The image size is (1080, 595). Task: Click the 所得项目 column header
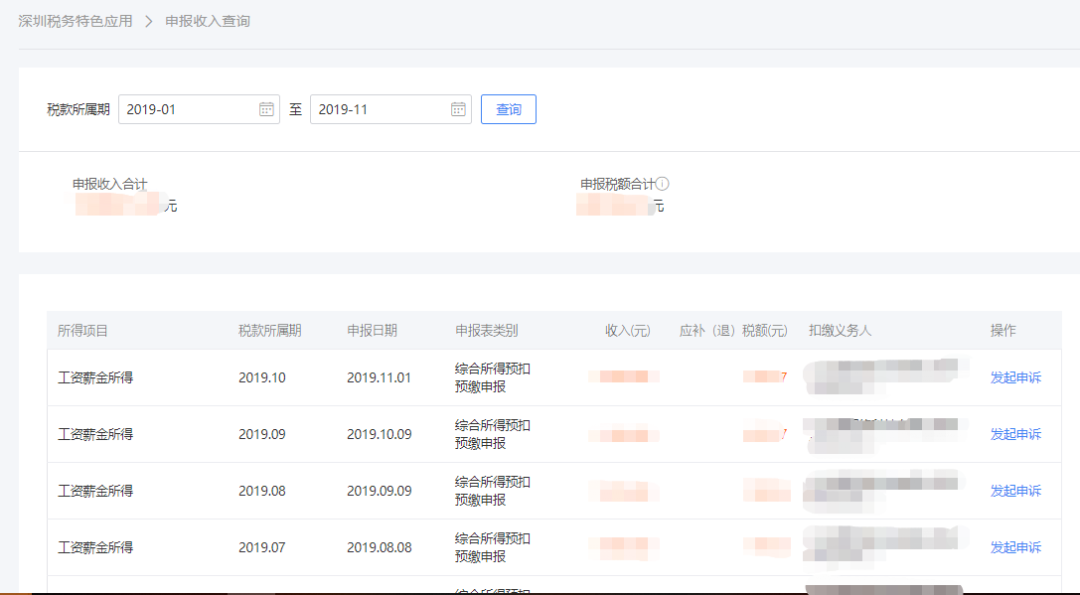coord(83,330)
